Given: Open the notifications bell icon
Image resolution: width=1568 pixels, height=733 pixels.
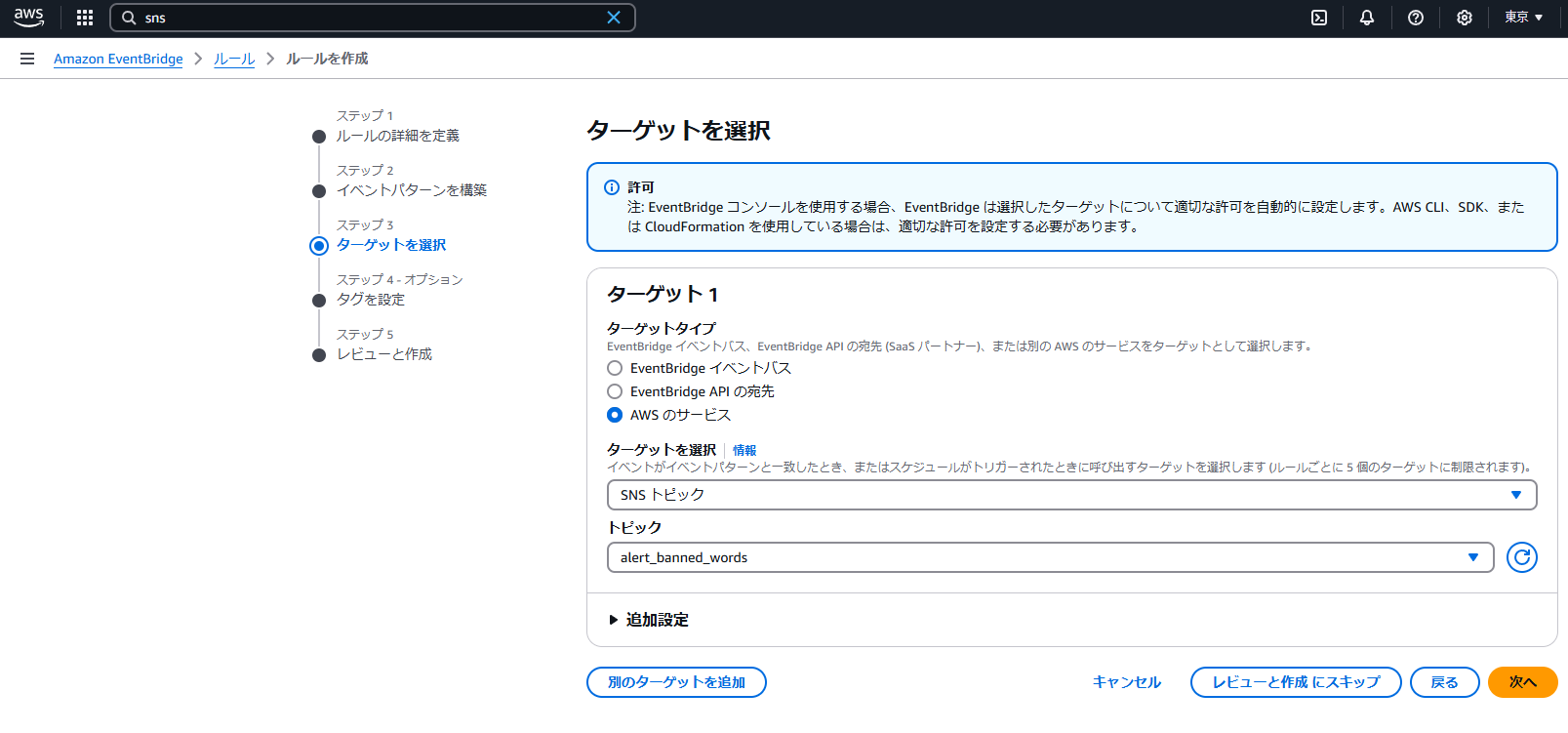Looking at the screenshot, I should (1367, 18).
